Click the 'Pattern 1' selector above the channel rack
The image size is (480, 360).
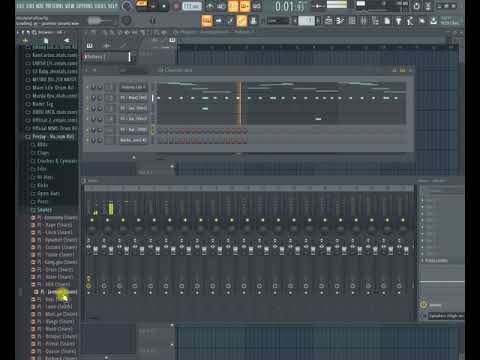(106, 57)
